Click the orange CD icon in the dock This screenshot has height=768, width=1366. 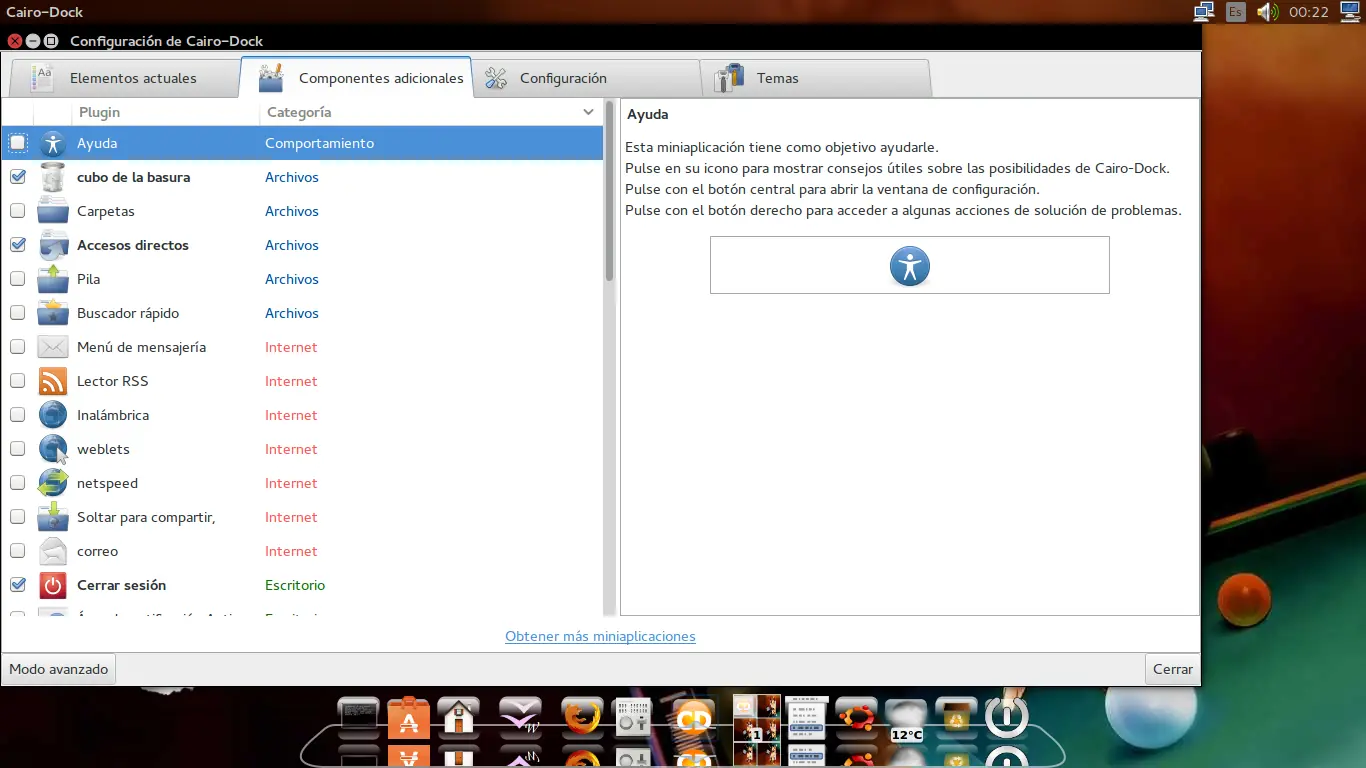point(693,717)
